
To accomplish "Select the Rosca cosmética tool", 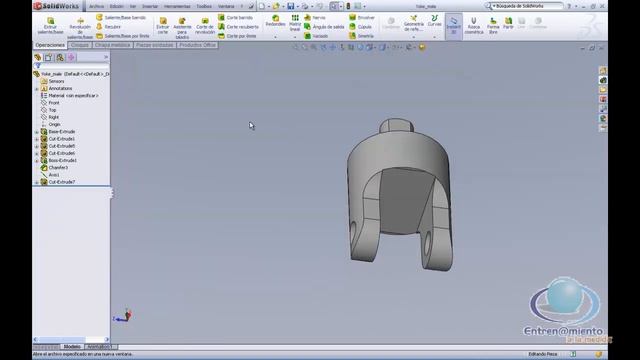I will [473, 26].
